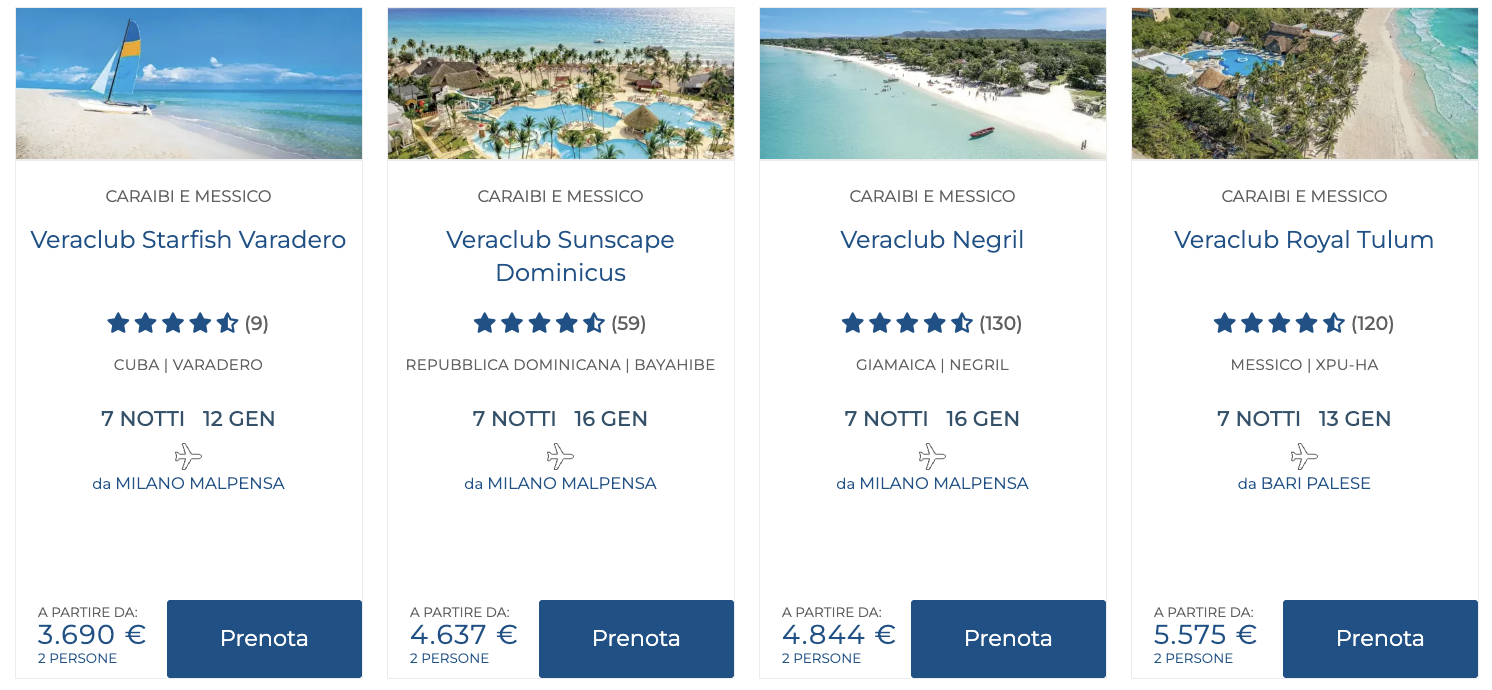Click the star rating for Veraclub Royal Tulum
The image size is (1492, 690).
(1279, 323)
